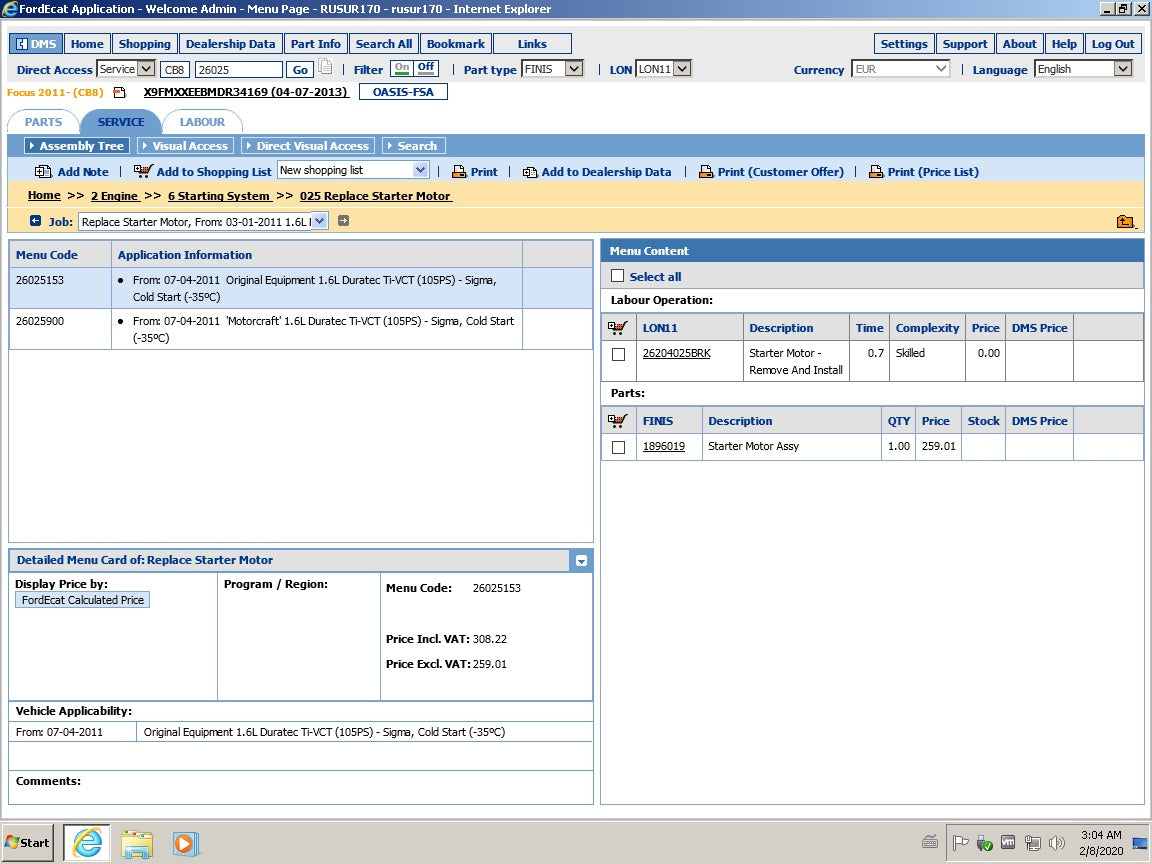
Task: Go to the previous job with the left arrow
Action: [x=36, y=221]
